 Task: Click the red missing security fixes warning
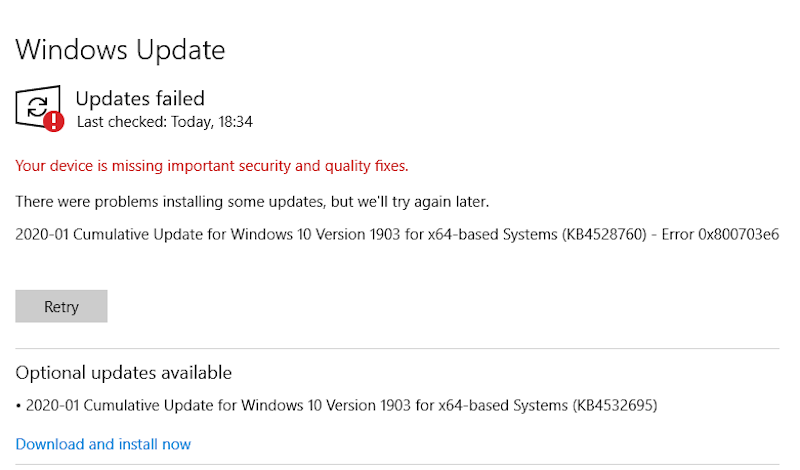coord(212,165)
